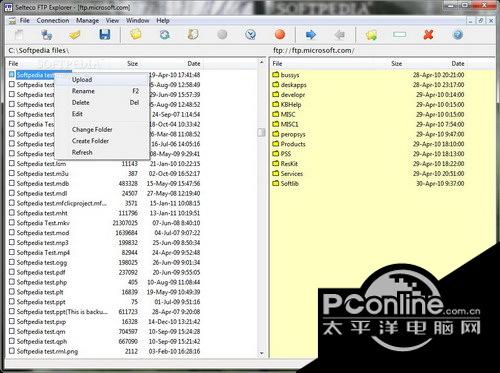Click the file icon beside Softpedia test.pdf
This screenshot has width=500, height=373.
coord(12,272)
